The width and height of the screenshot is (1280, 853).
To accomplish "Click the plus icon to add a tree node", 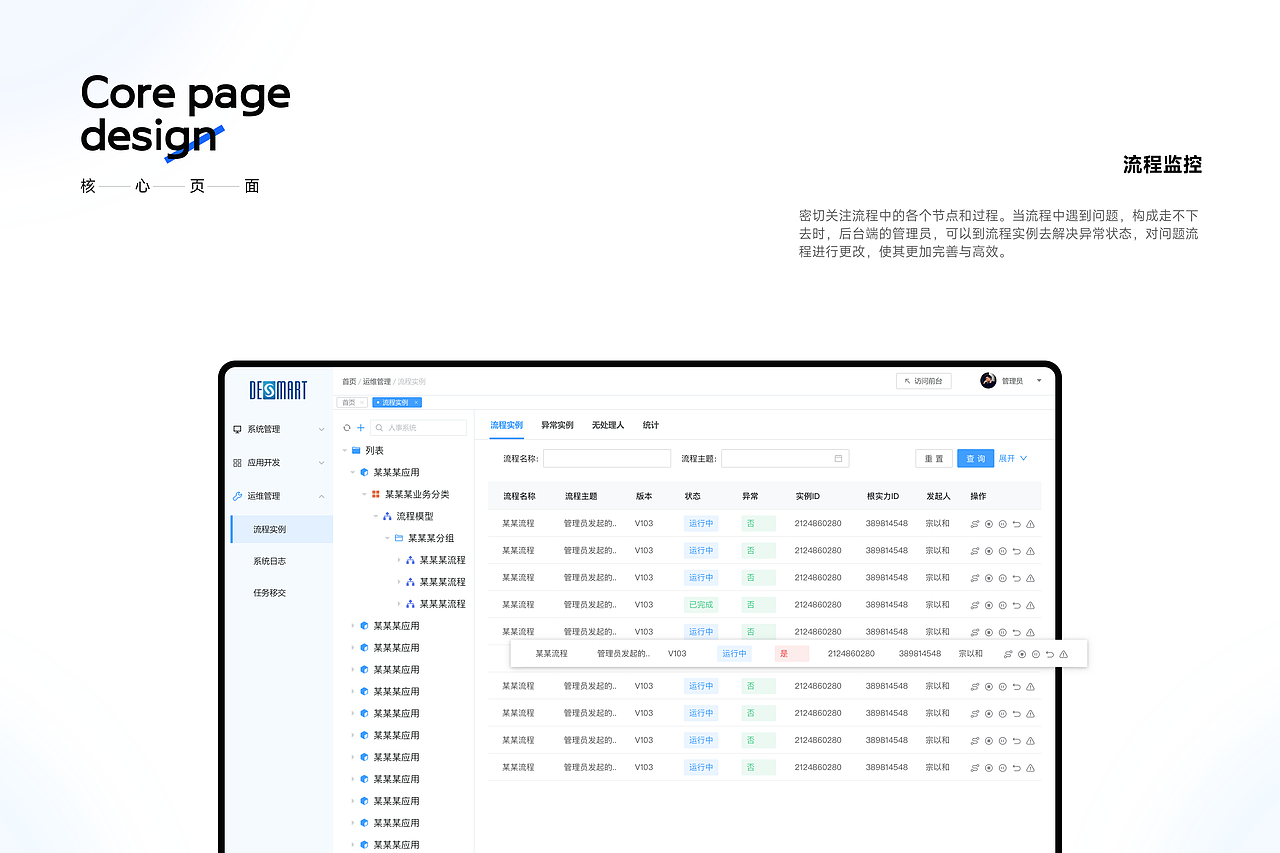I will tap(362, 427).
